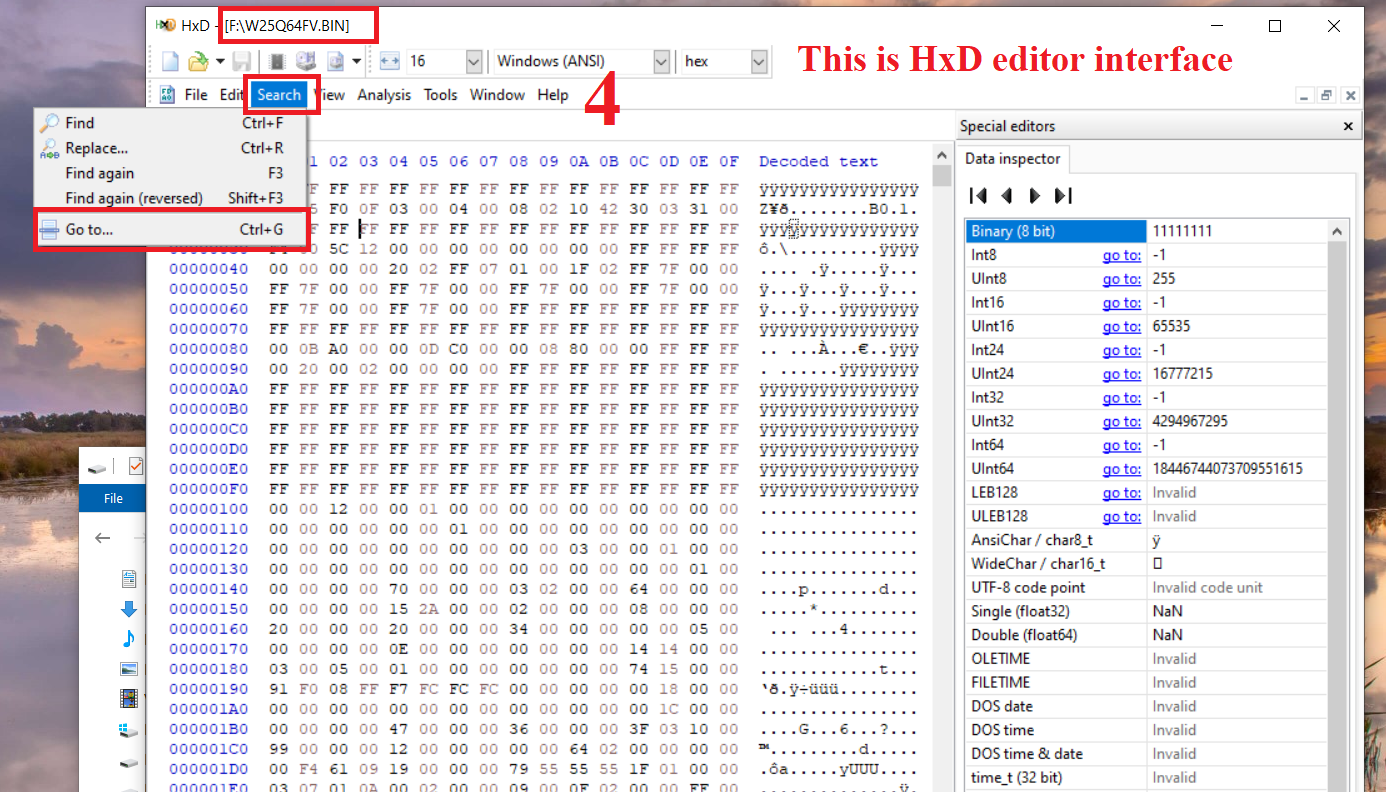Viewport: 1386px width, 792px height.
Task: Choose Replace... from the Search menu
Action: click(x=170, y=148)
